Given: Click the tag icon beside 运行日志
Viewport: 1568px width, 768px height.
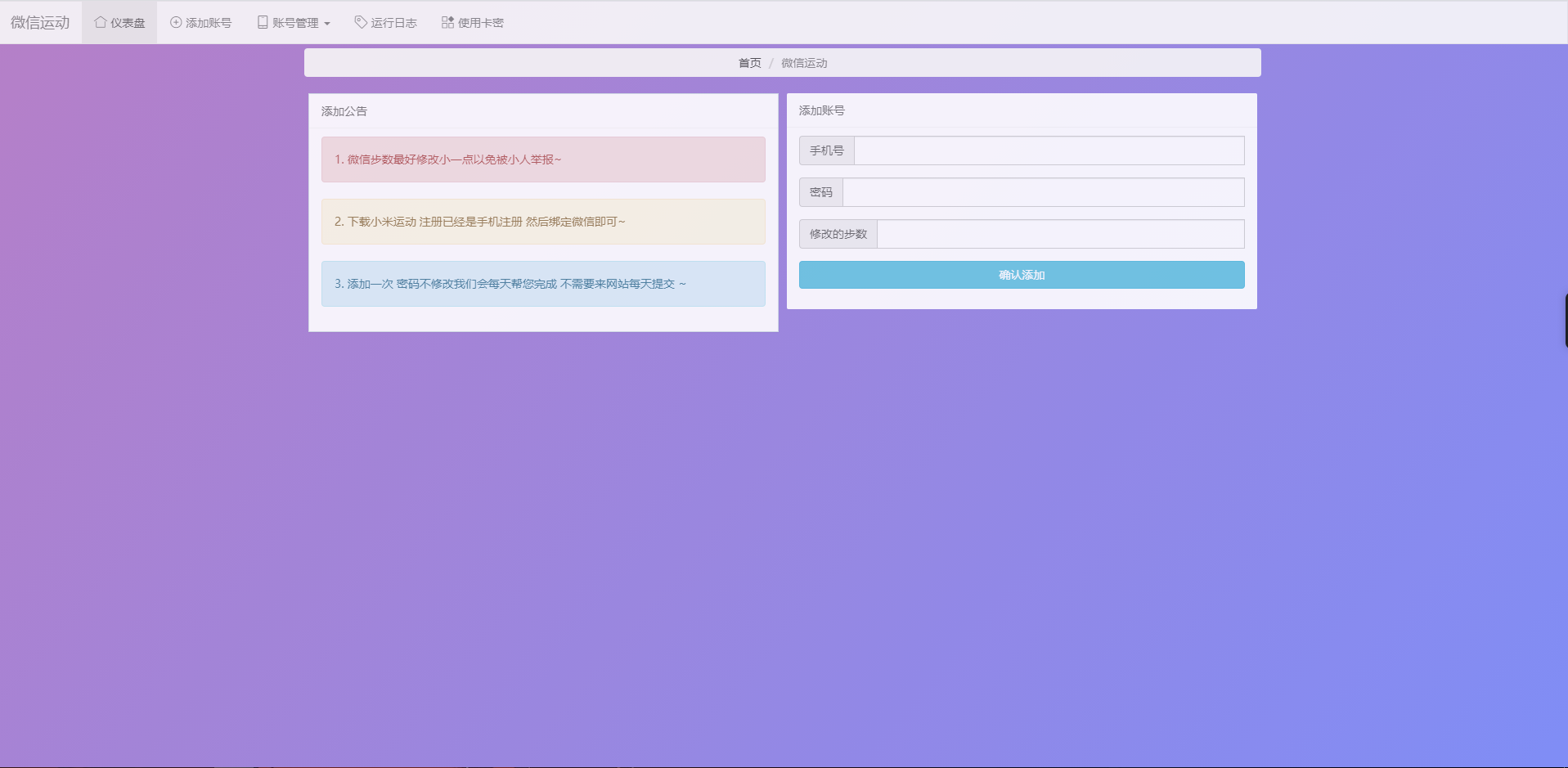Looking at the screenshot, I should pos(361,22).
